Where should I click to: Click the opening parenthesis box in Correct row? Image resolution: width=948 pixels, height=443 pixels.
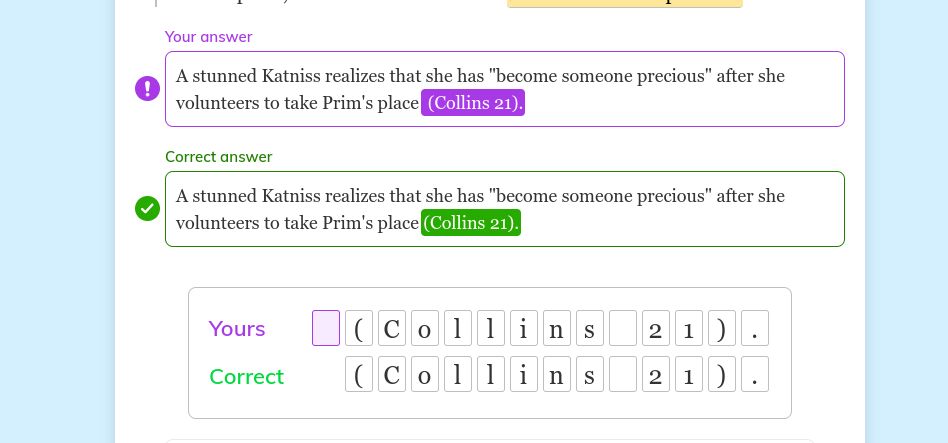[x=359, y=374]
